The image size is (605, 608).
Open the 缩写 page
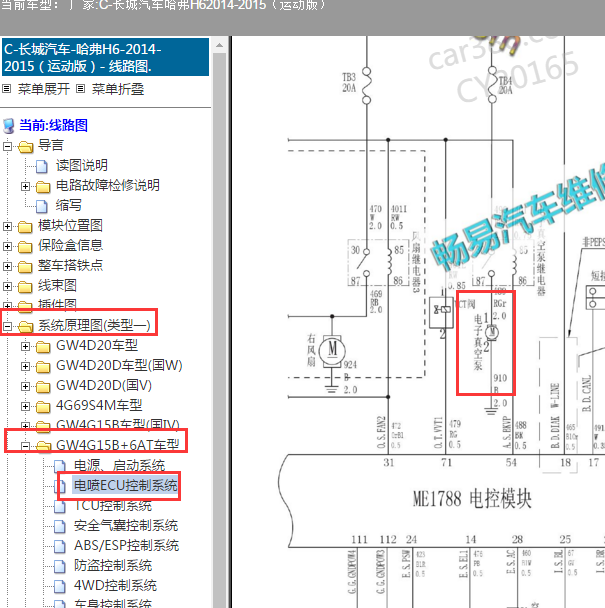[x=69, y=206]
